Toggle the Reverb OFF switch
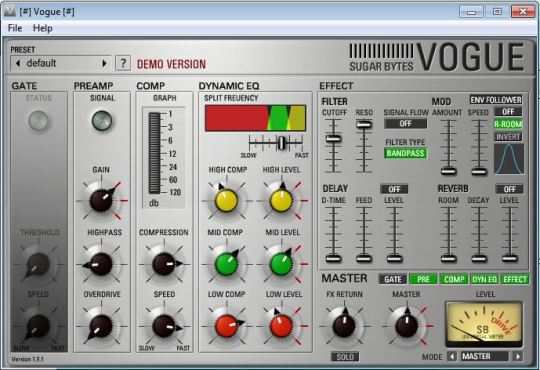Screen dimensions: 540x370 click(x=509, y=189)
